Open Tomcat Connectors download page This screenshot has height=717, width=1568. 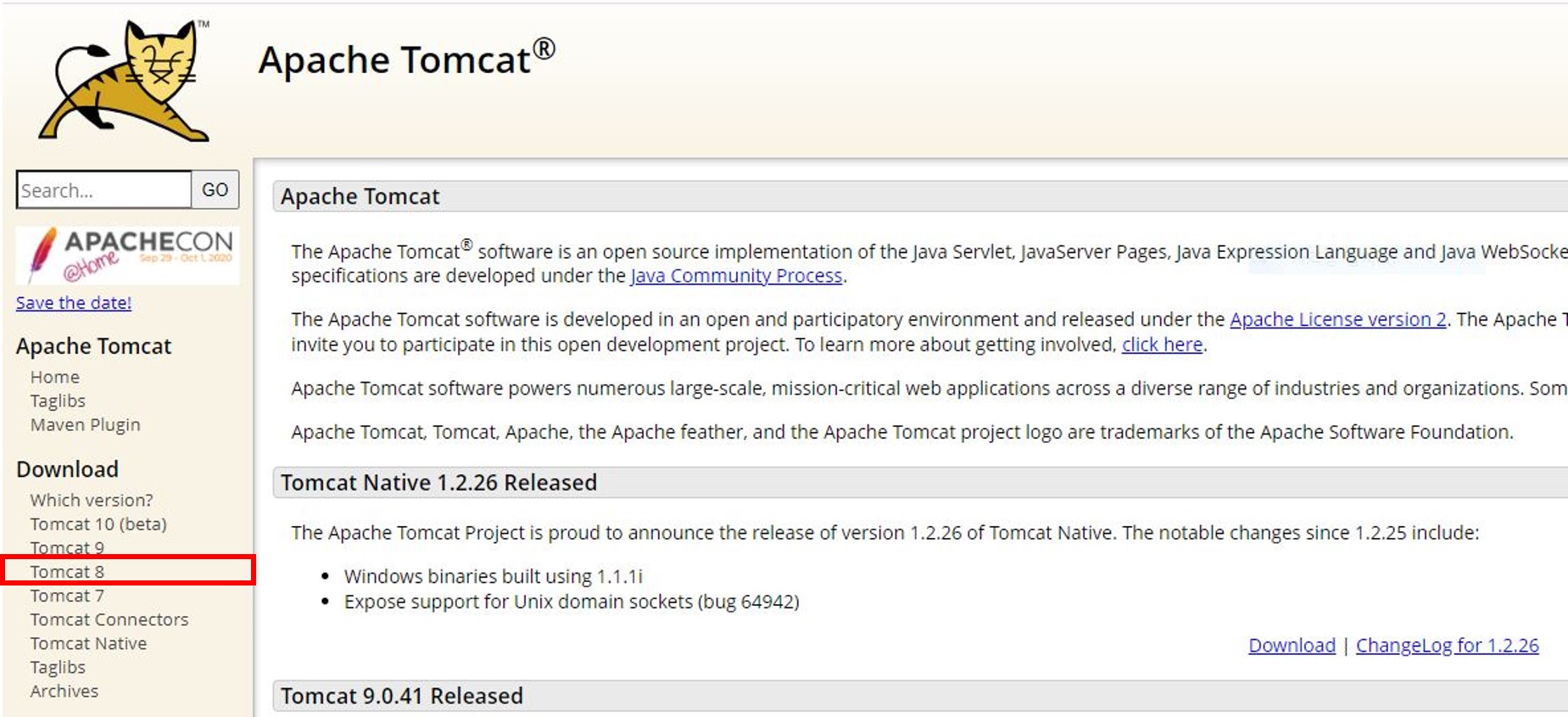(109, 619)
